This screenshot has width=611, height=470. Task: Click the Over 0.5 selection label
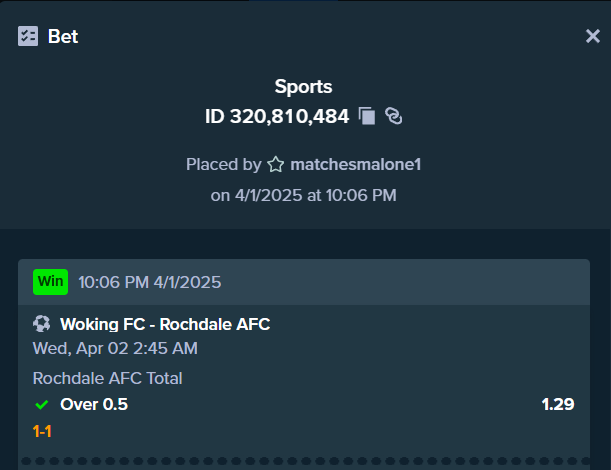point(94,404)
